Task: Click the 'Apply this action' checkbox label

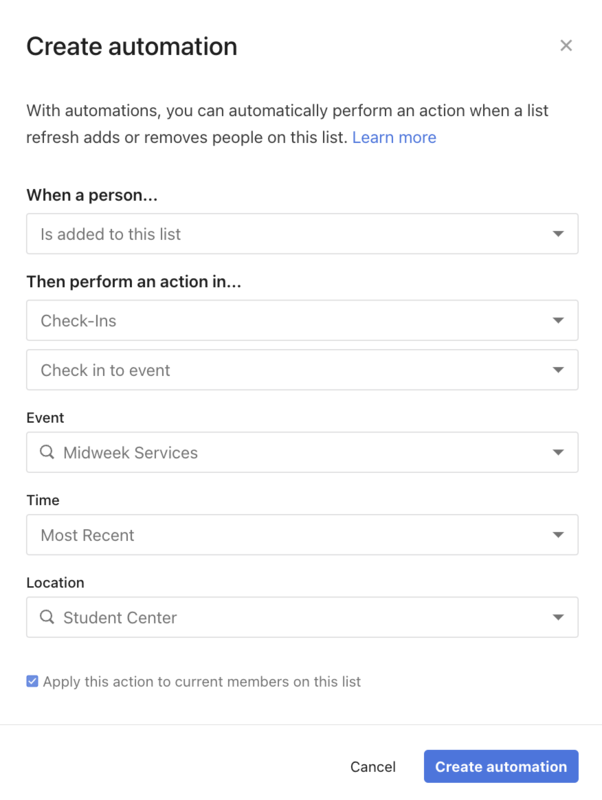Action: [x=201, y=681]
